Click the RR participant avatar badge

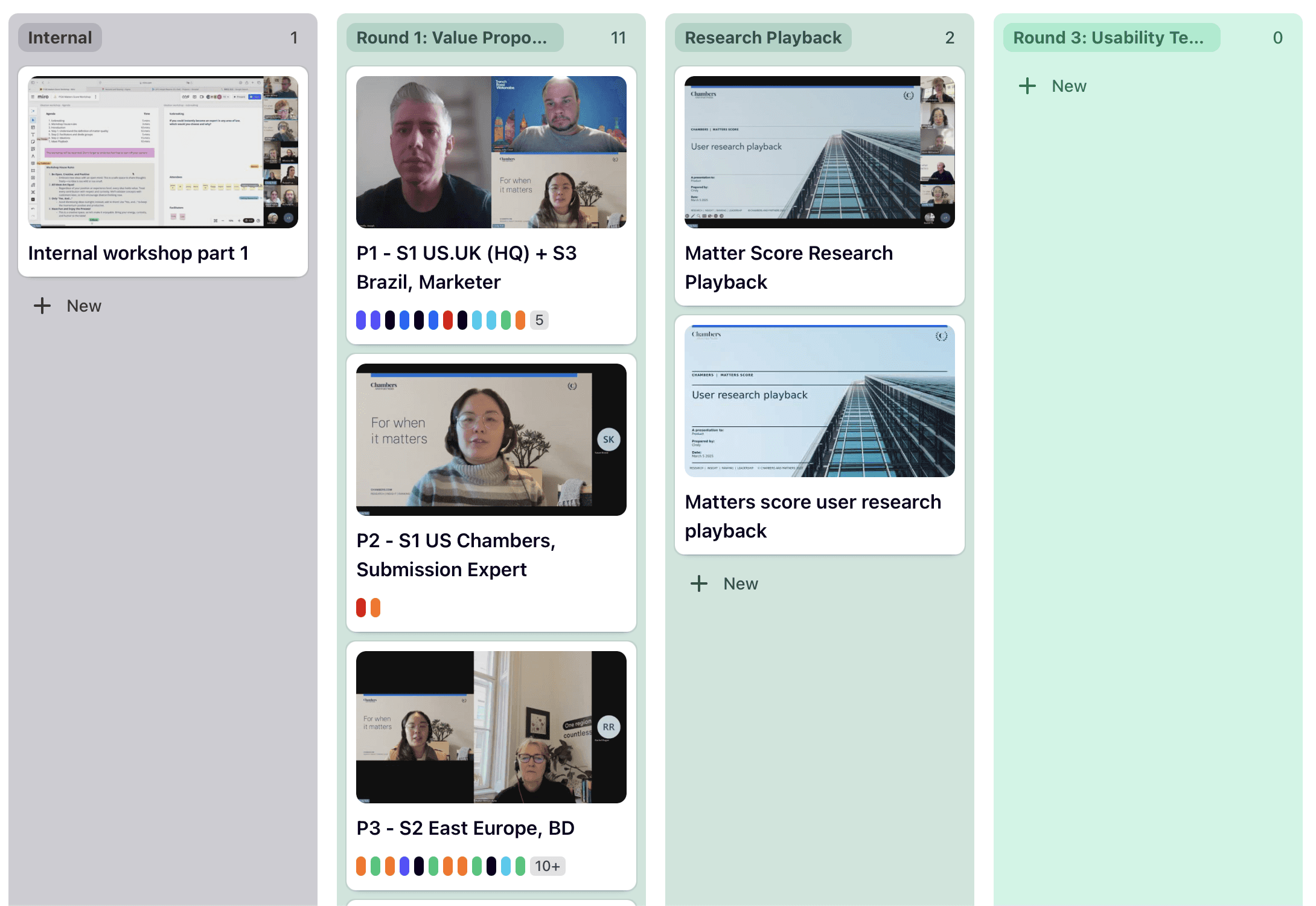608,727
